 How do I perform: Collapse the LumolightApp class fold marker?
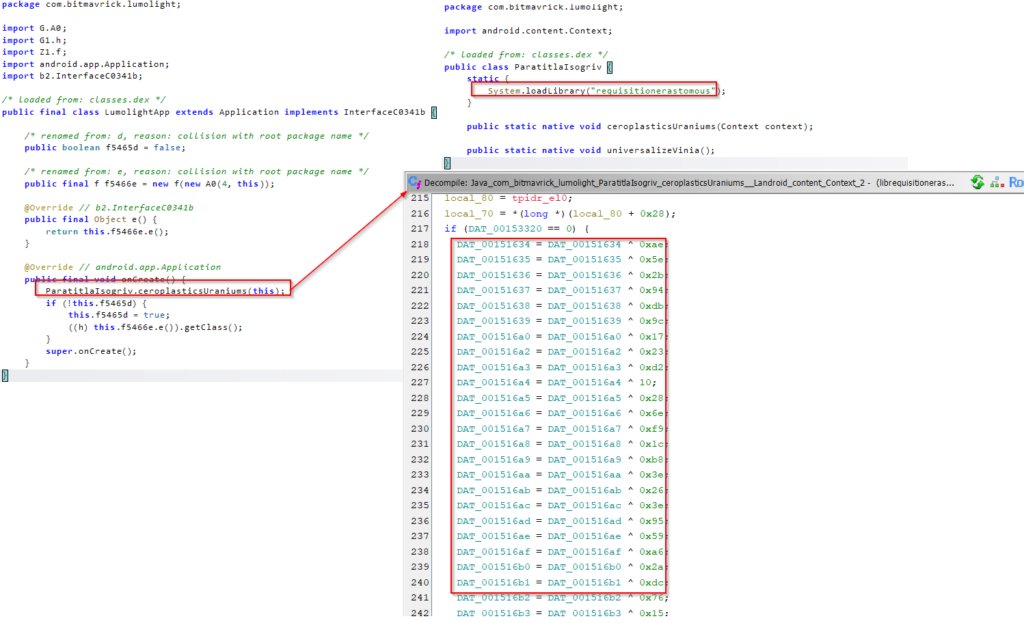pyautogui.click(x=432, y=112)
